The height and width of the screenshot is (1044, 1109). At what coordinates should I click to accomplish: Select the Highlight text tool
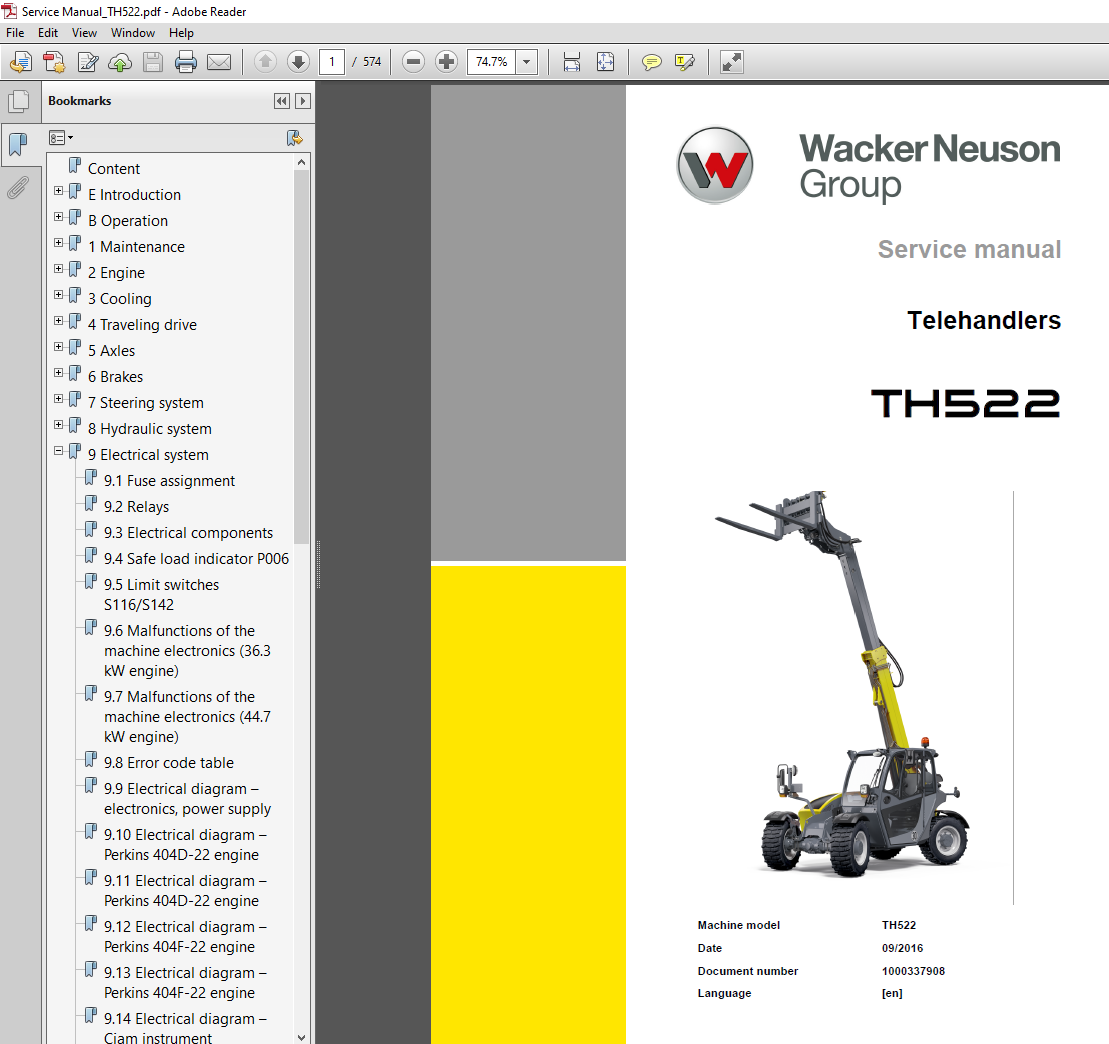point(685,62)
